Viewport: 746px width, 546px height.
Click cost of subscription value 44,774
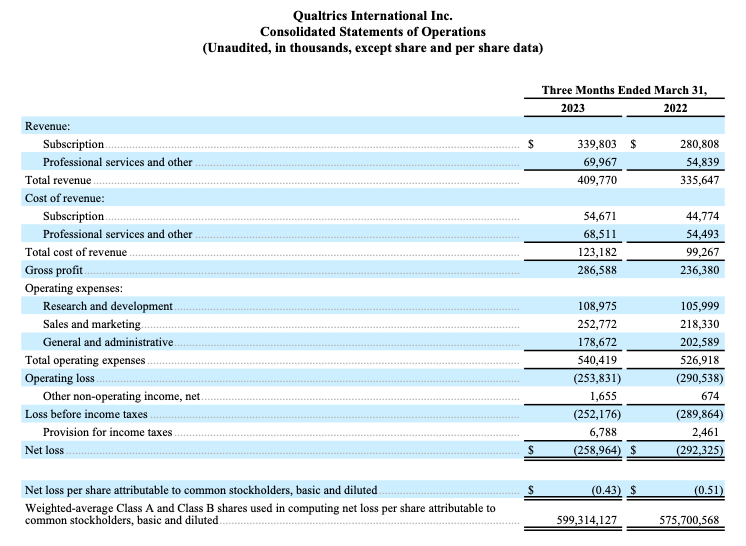click(x=703, y=216)
